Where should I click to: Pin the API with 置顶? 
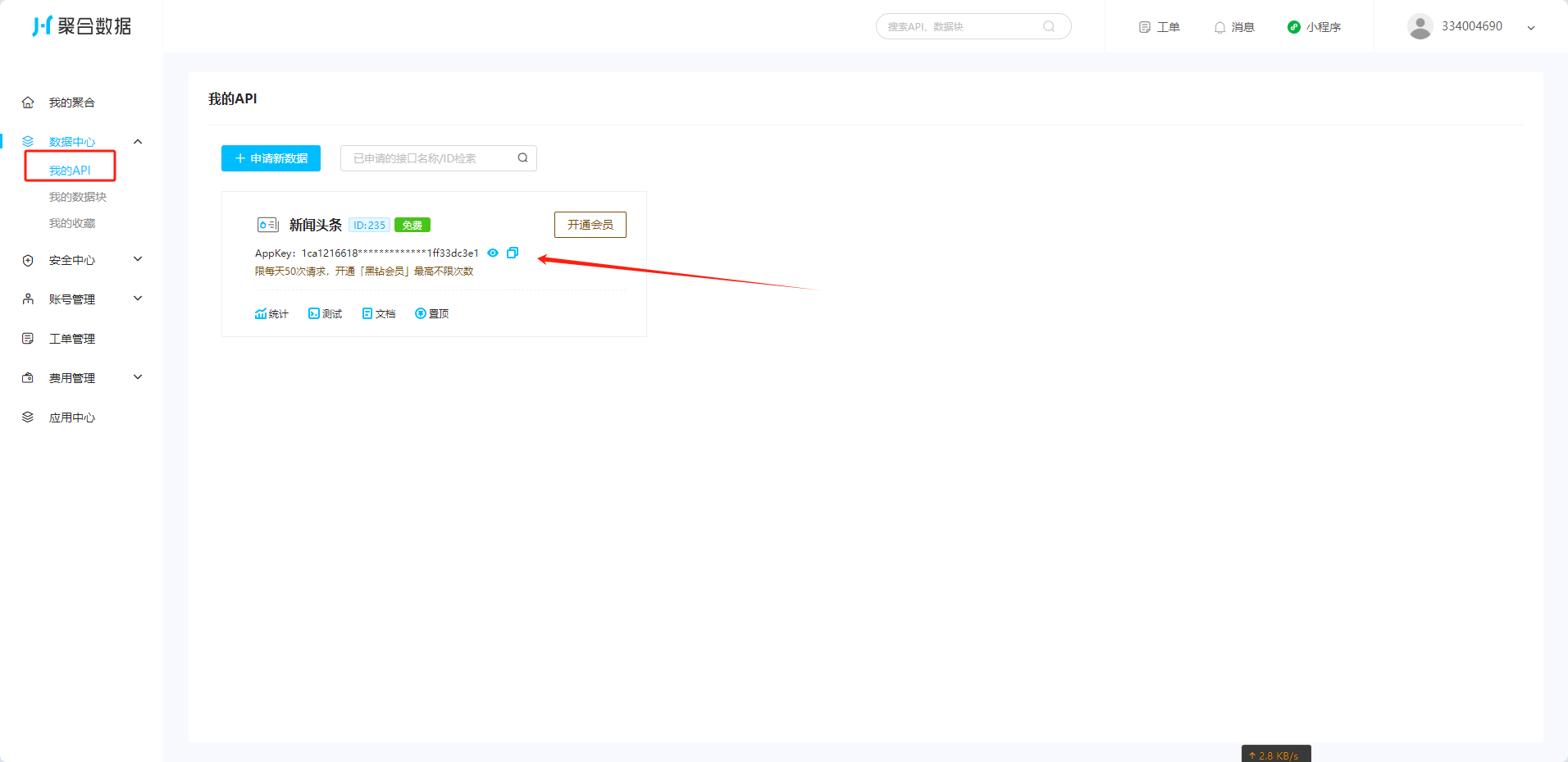pyautogui.click(x=432, y=314)
